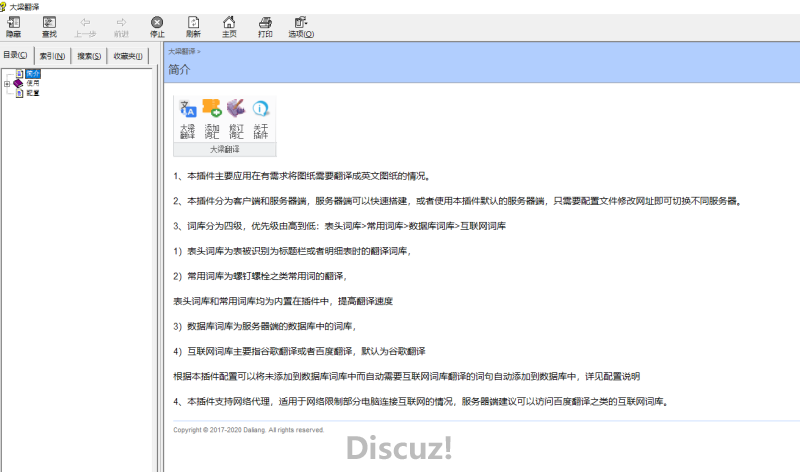Switch to the 索引 (Index) tab
Screen dimensions: 800x472
52,56
